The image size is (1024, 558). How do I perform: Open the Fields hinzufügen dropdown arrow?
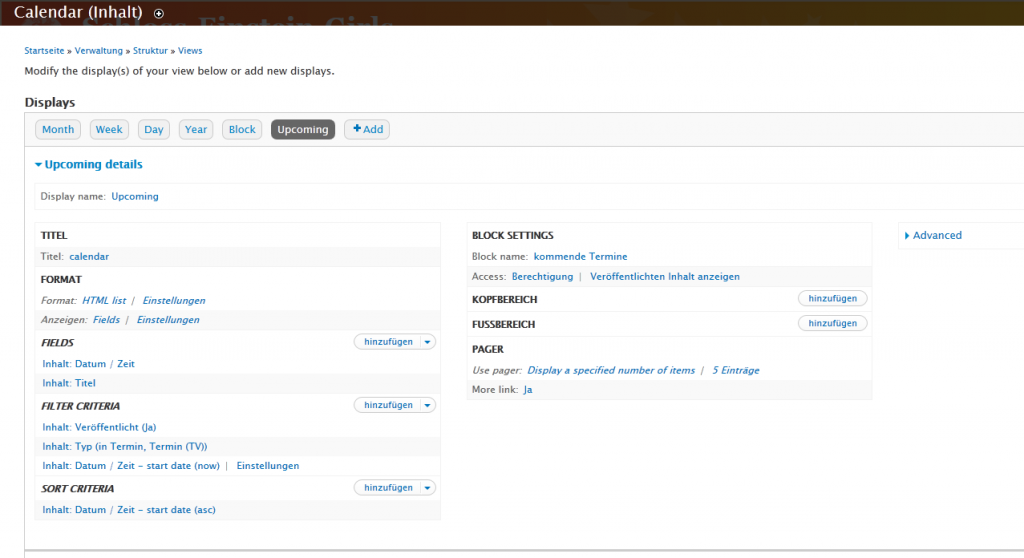click(428, 342)
